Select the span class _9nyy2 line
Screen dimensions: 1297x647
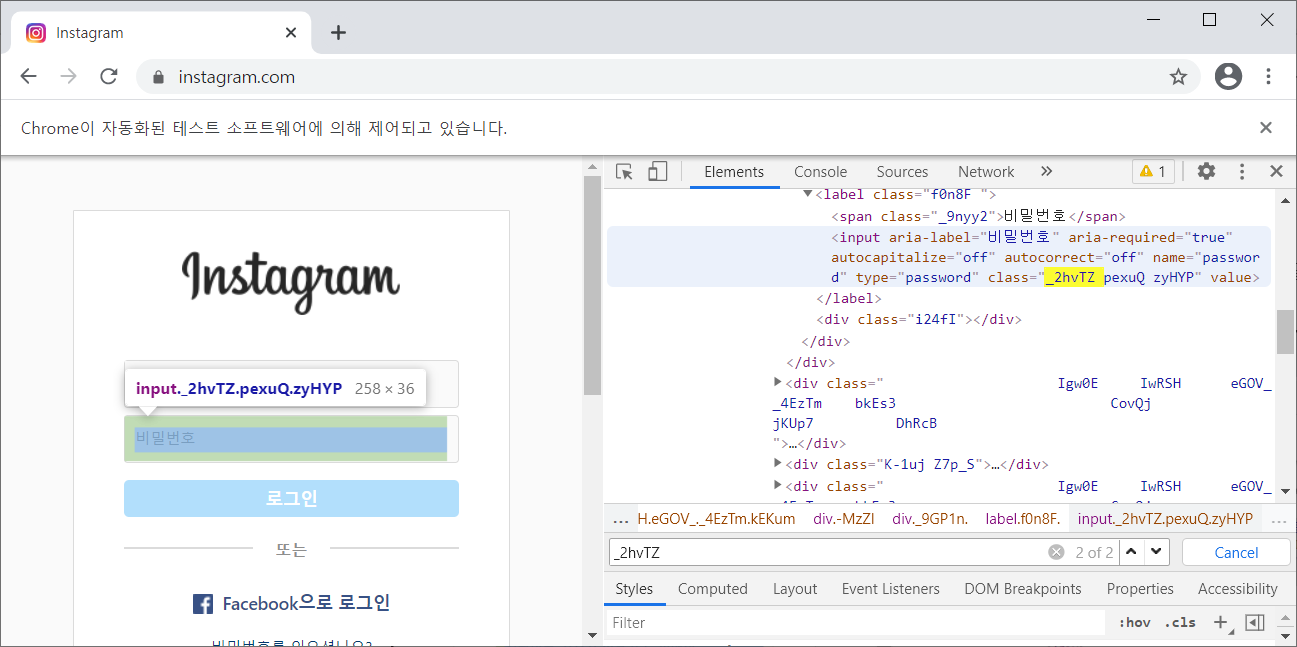[978, 216]
